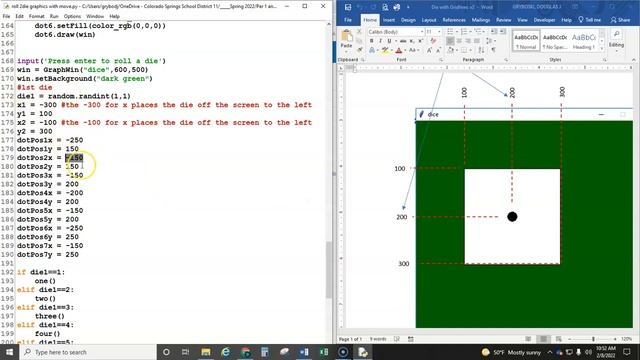Switch to the Design tab in Word
The image size is (640, 360).
[408, 20]
